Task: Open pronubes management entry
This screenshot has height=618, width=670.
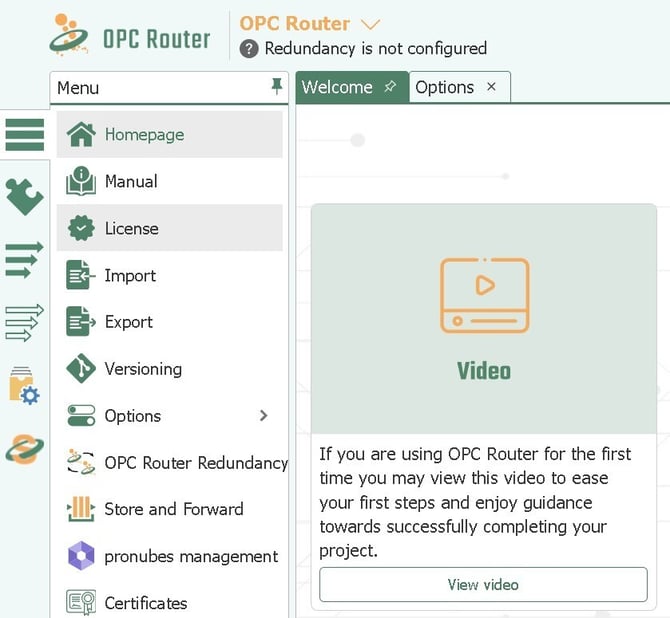Action: (x=170, y=556)
